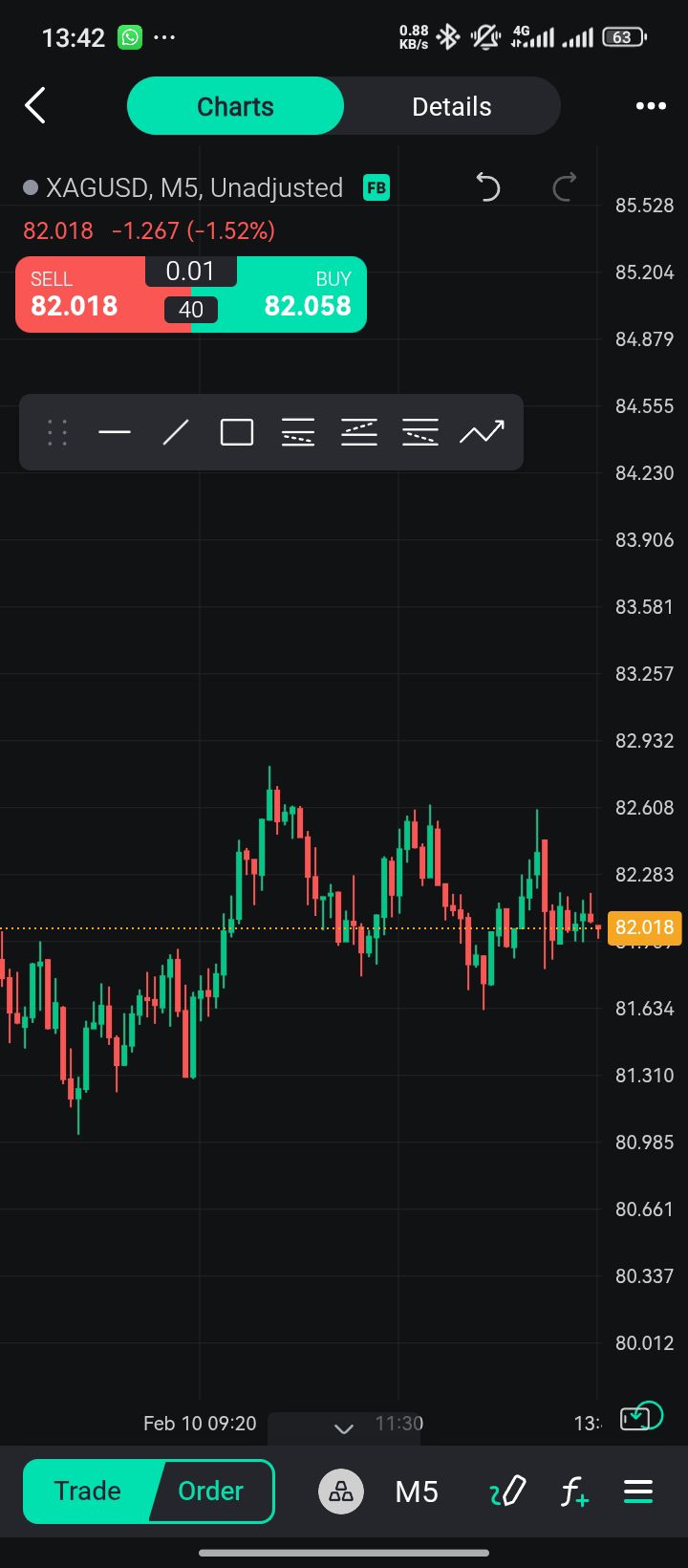This screenshot has height=1568, width=688.
Task: Toggle the pencil drawing mode
Action: pos(507,1492)
